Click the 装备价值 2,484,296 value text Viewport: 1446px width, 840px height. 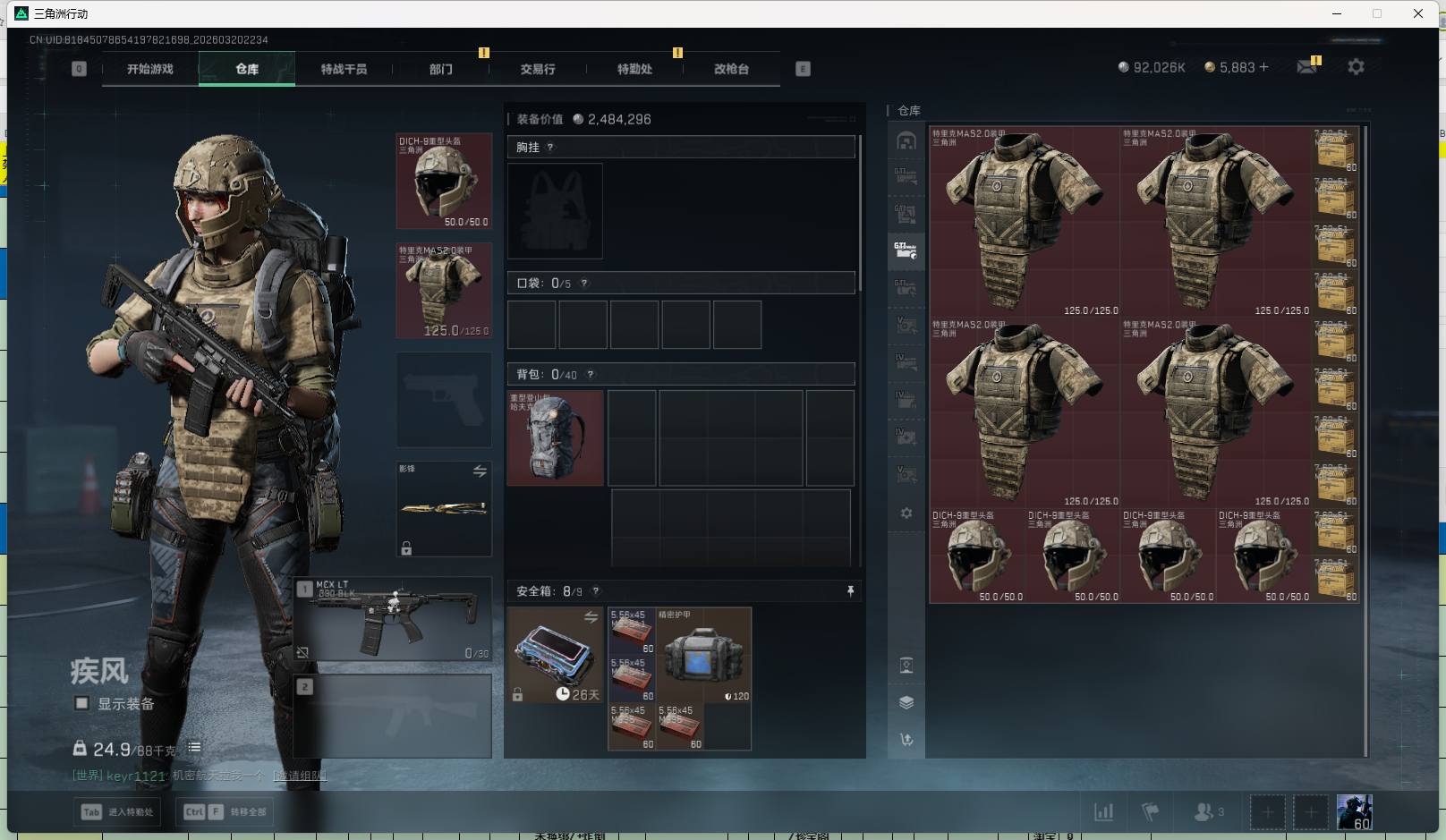[x=583, y=119]
